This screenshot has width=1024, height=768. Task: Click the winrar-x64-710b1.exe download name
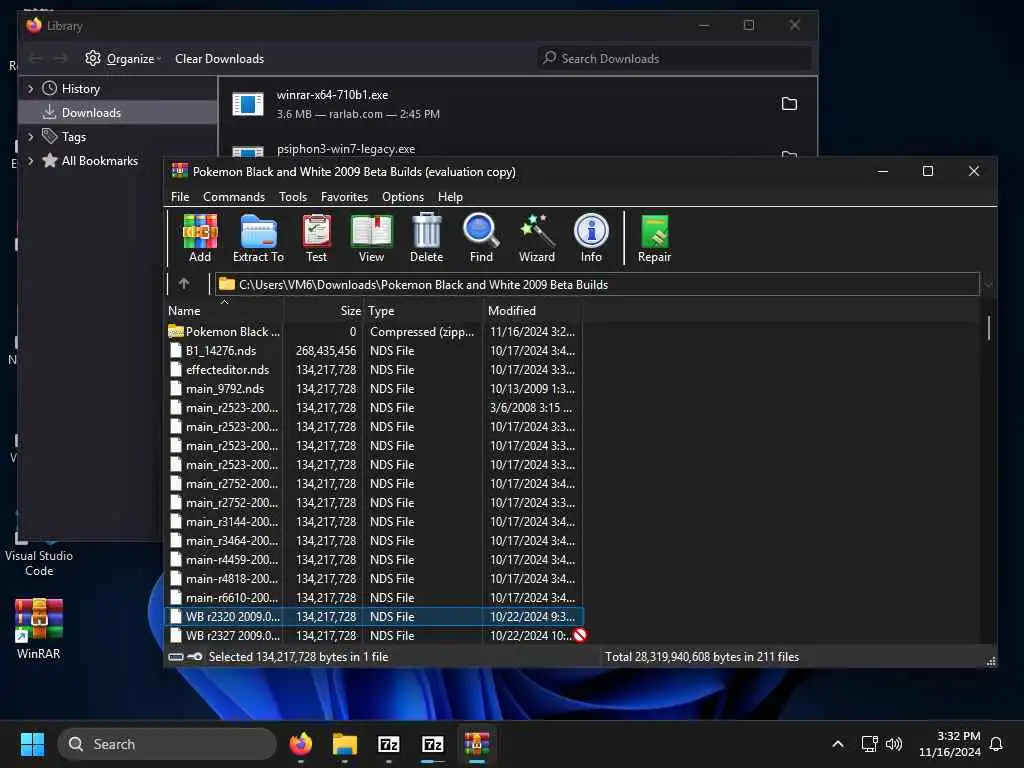(x=332, y=95)
